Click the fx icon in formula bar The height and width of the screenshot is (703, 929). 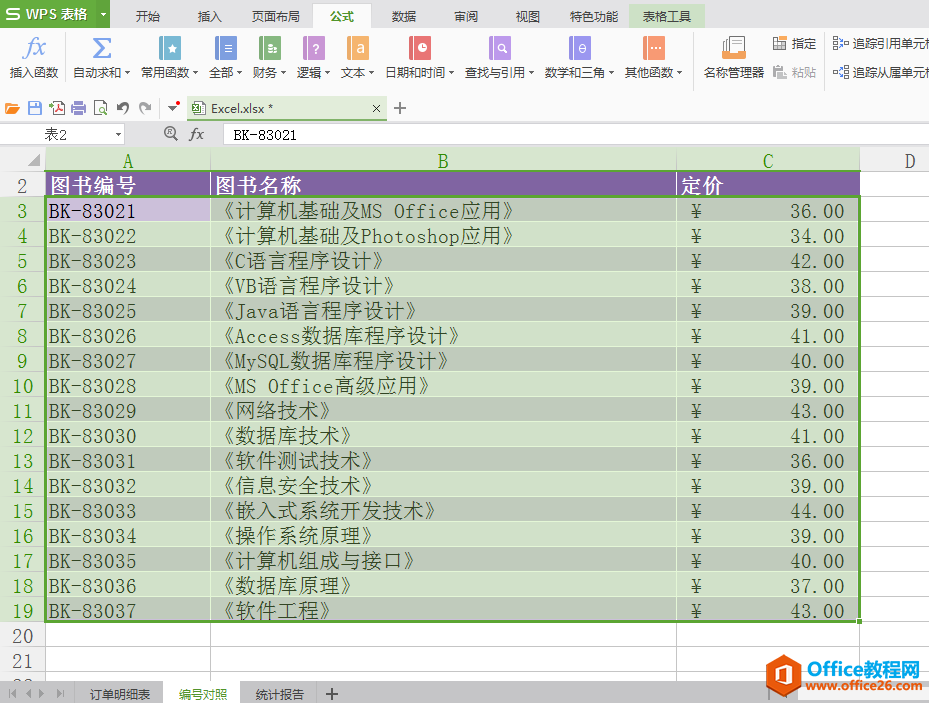pos(196,134)
